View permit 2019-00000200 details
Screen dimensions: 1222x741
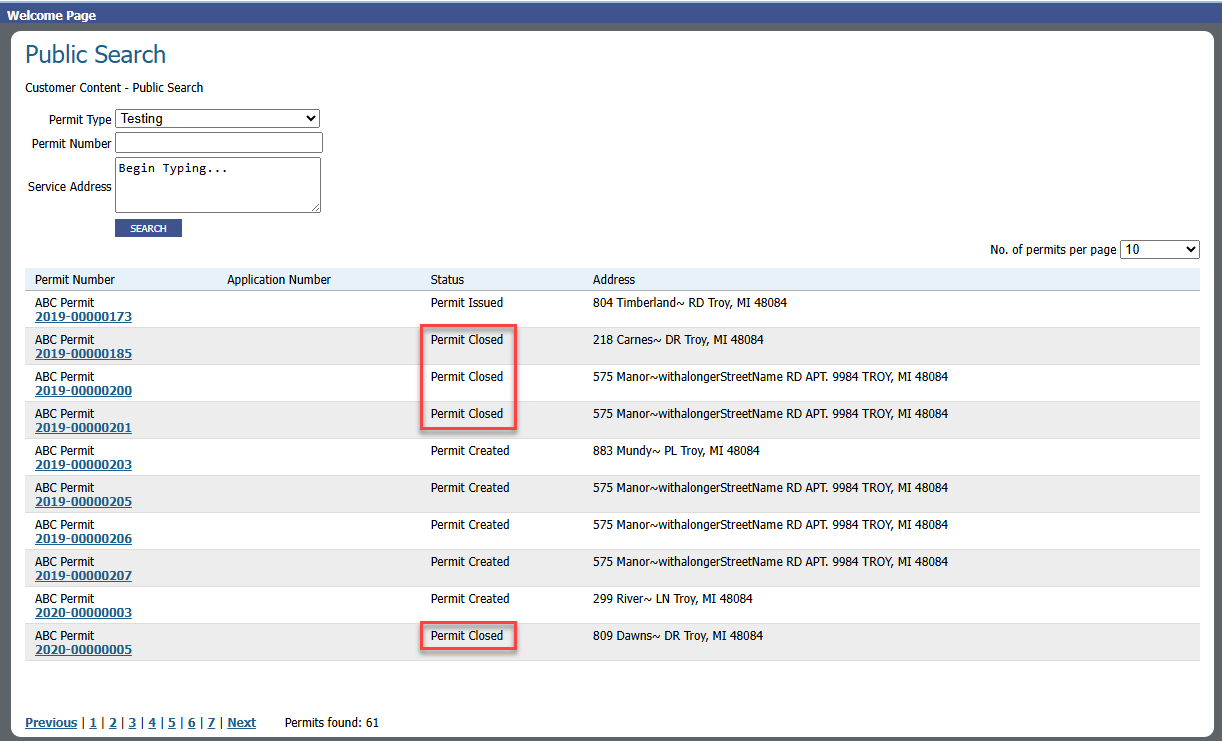[83, 391]
